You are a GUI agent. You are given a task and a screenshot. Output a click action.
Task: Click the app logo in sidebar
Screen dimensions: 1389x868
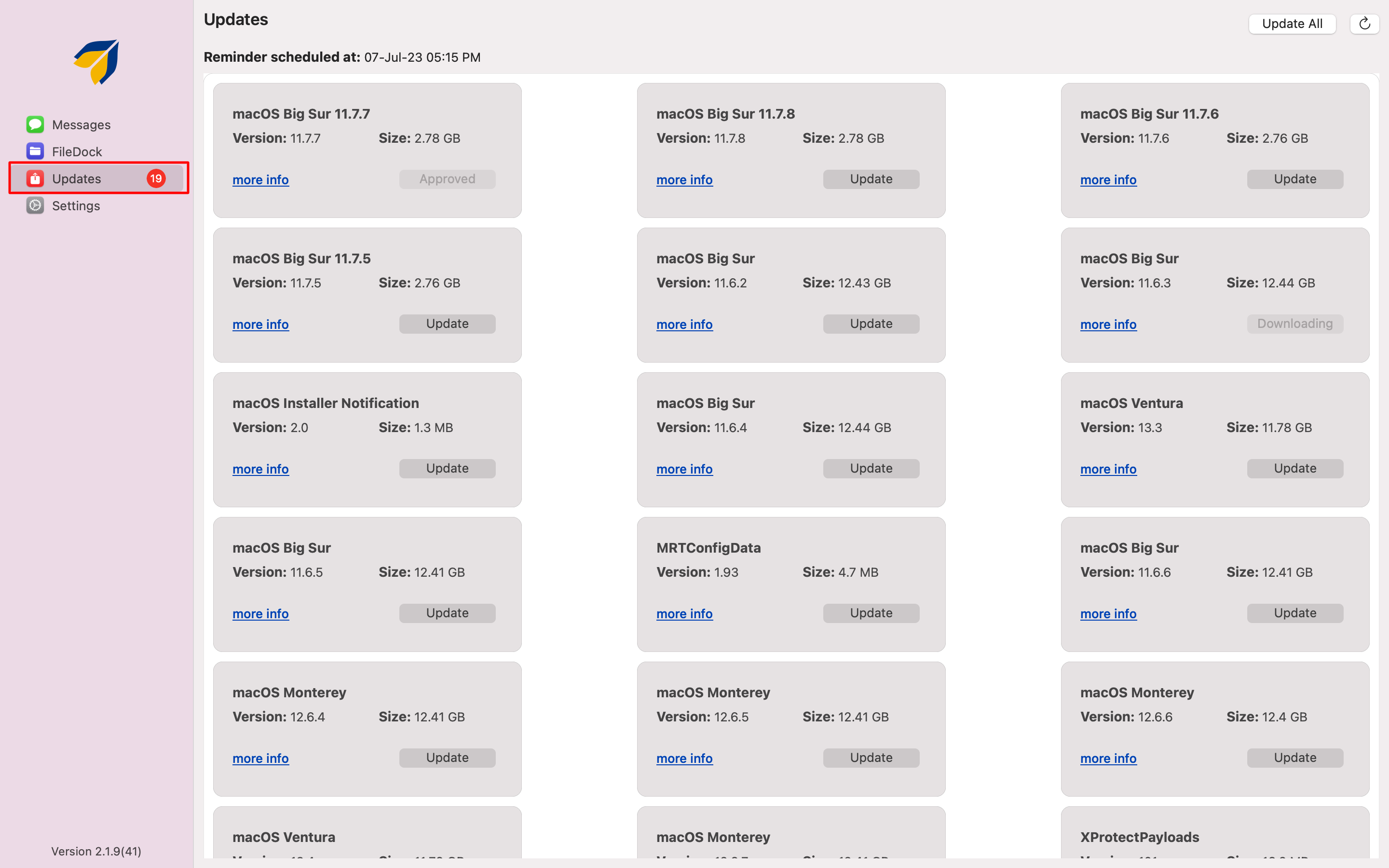[96, 62]
